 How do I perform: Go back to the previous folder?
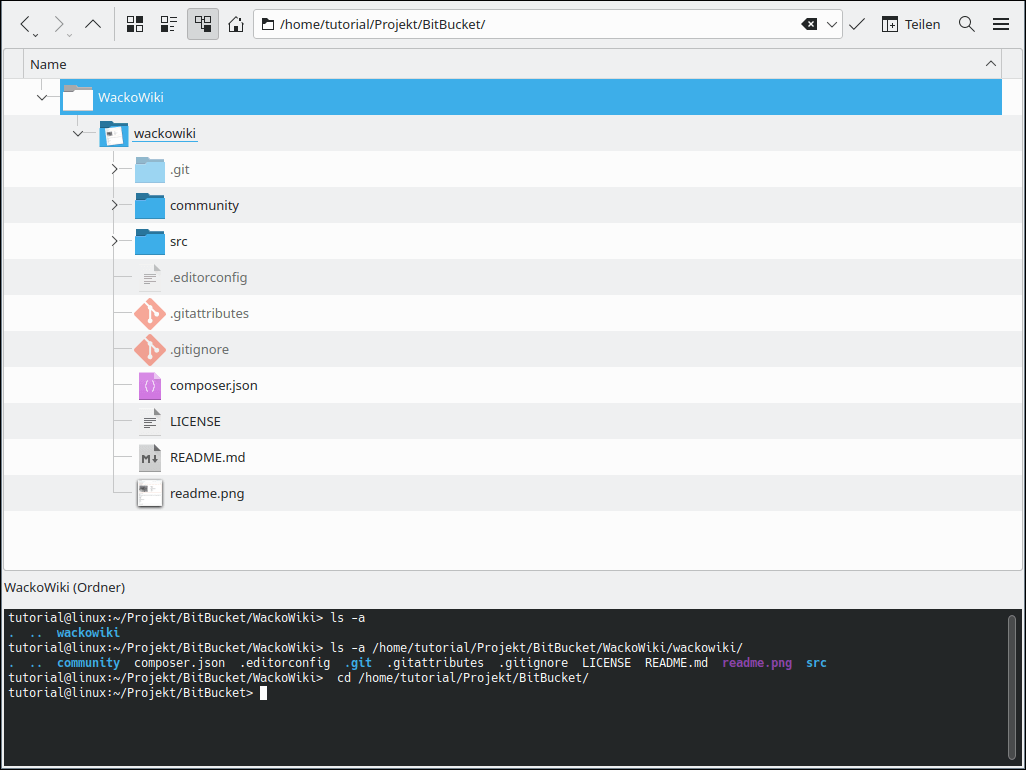[27, 24]
